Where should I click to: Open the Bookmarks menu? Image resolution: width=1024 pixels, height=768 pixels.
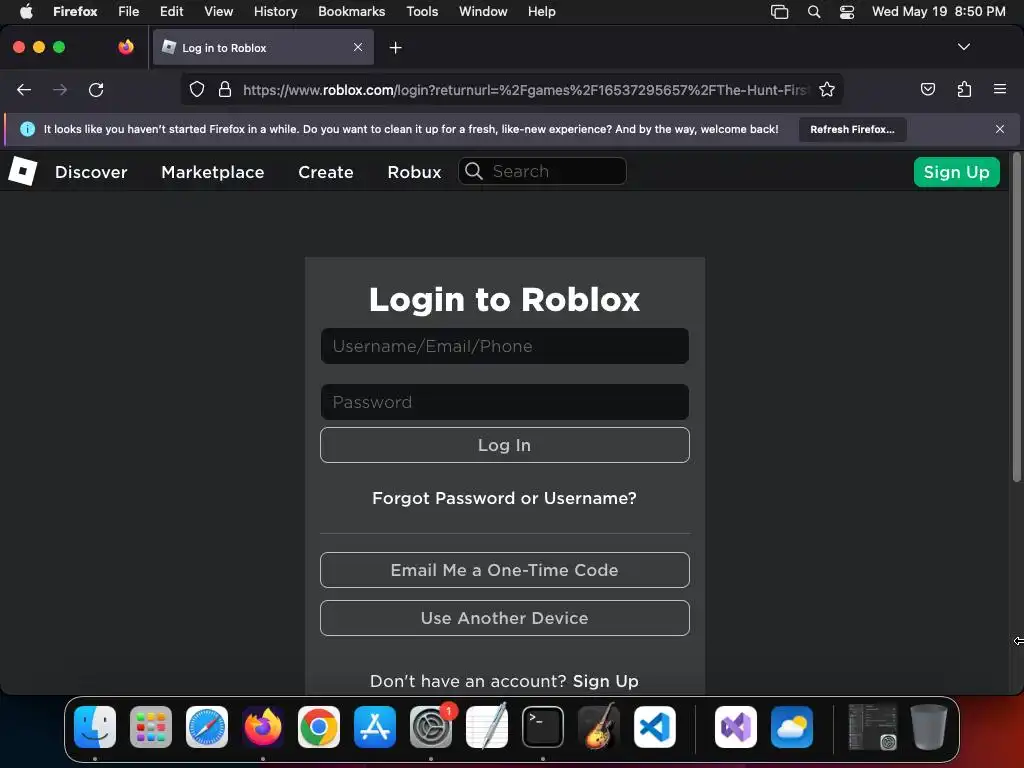(351, 12)
